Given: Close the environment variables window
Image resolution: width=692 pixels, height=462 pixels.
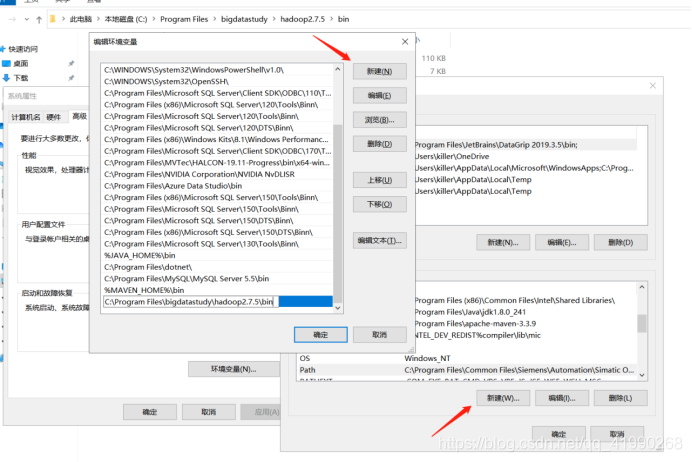Looking at the screenshot, I should (653, 86).
